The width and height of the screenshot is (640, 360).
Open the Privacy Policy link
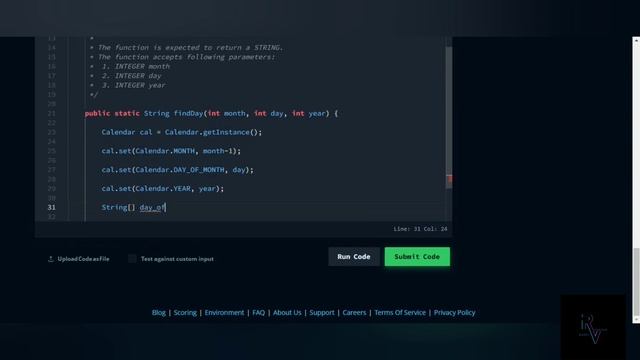pyautogui.click(x=454, y=313)
